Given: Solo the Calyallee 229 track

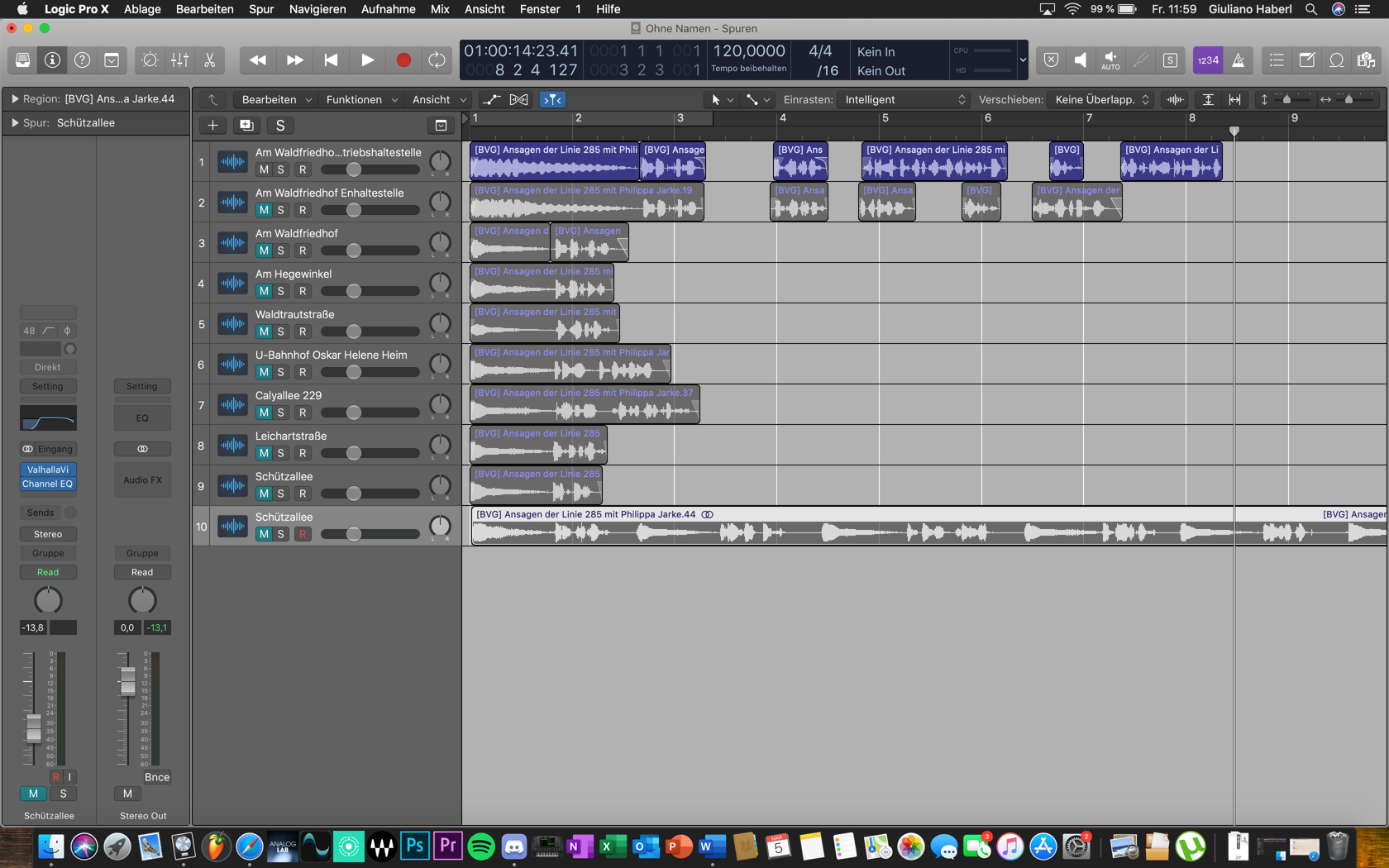Looking at the screenshot, I should (x=281, y=413).
